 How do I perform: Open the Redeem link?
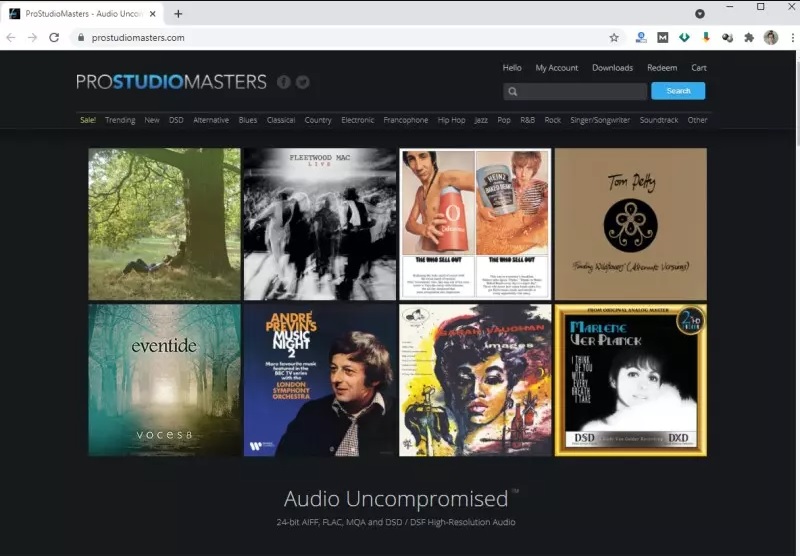(662, 68)
